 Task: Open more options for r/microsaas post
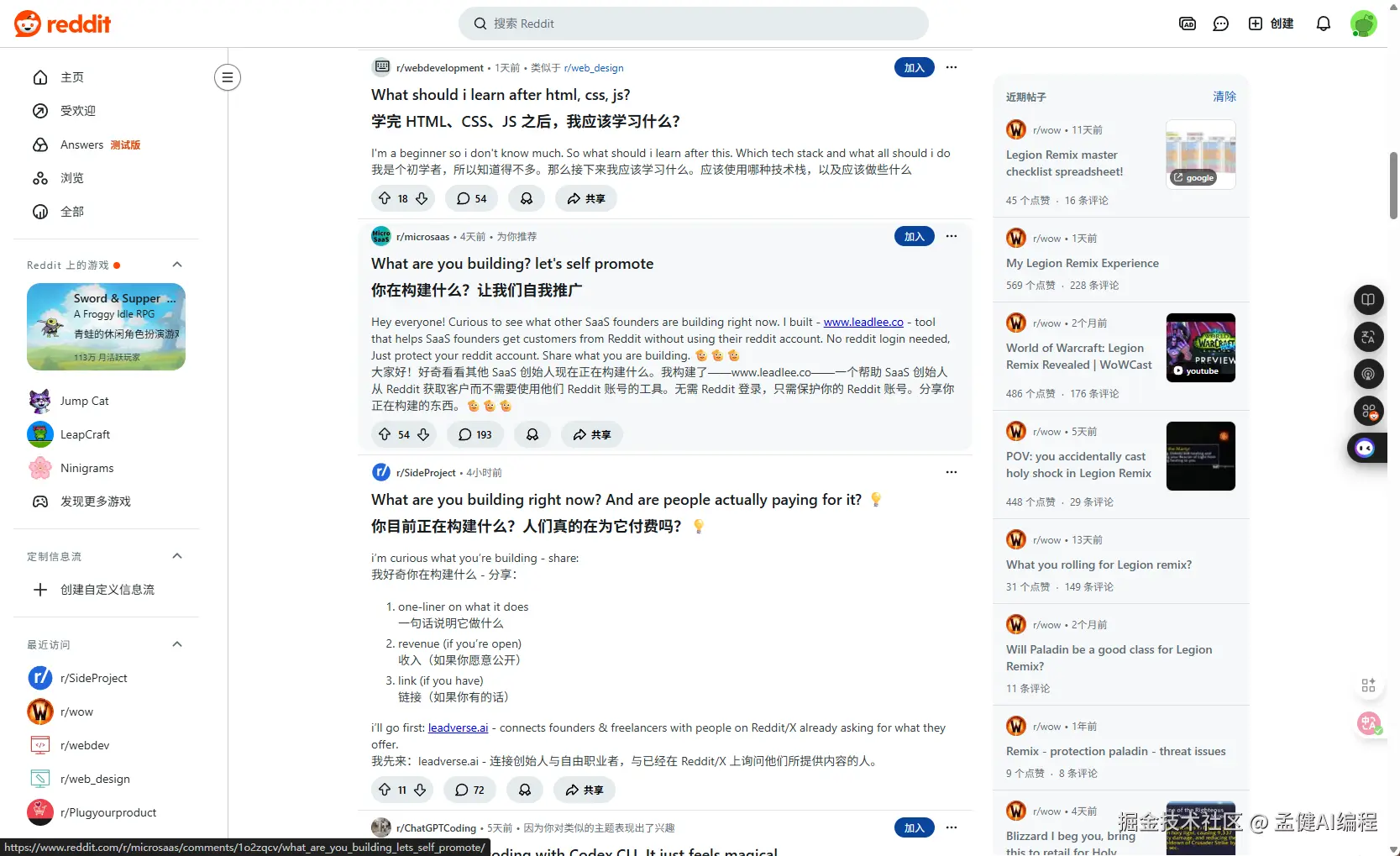pos(952,236)
